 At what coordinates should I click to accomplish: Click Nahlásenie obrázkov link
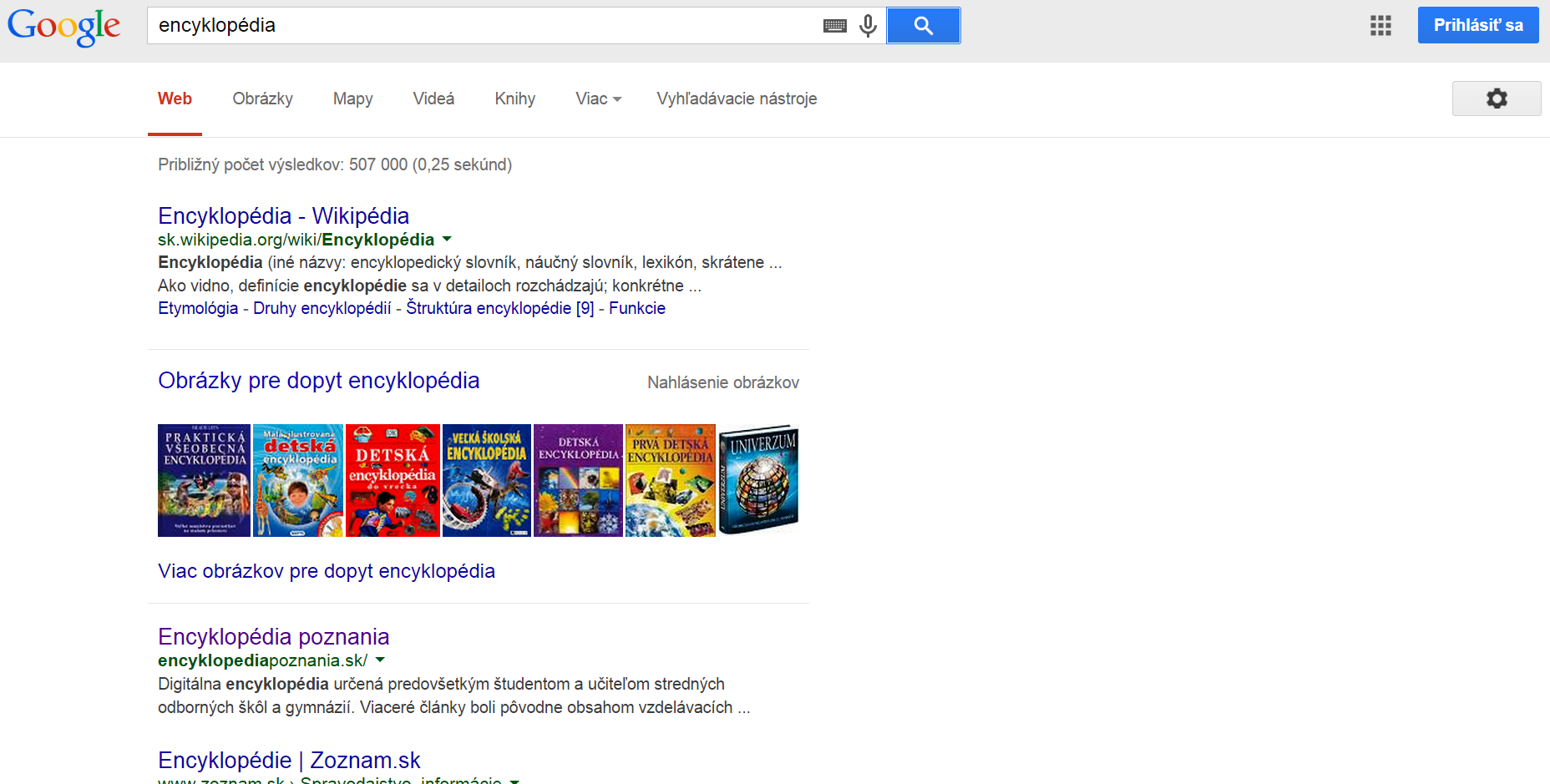tap(723, 382)
